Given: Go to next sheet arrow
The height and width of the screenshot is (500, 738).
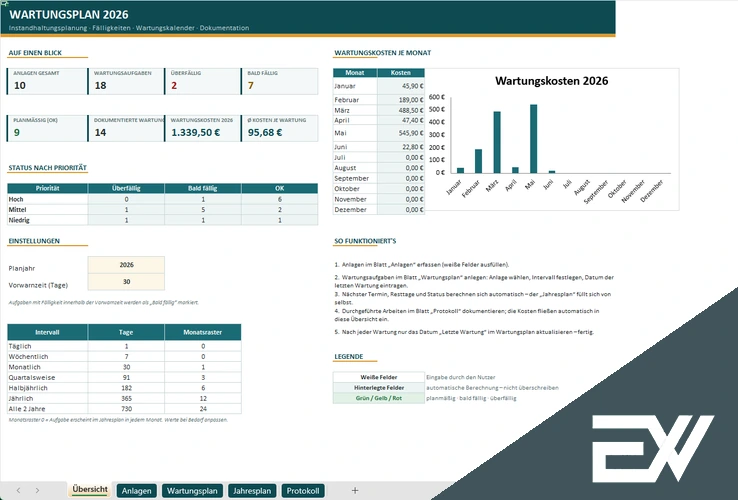Looking at the screenshot, I should [37, 491].
